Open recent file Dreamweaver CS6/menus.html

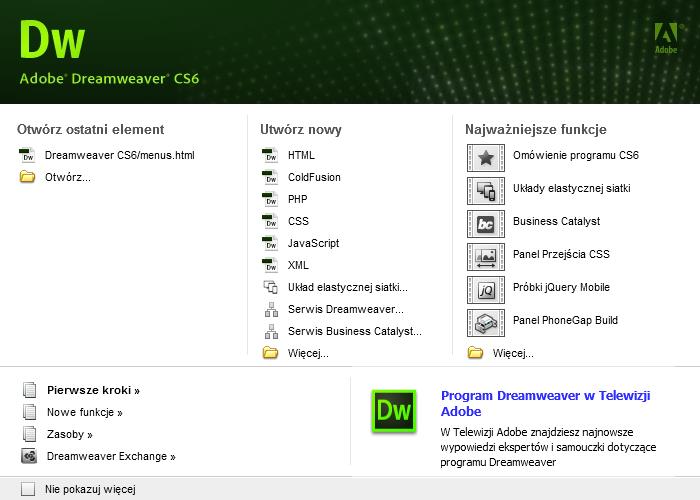tap(120, 155)
